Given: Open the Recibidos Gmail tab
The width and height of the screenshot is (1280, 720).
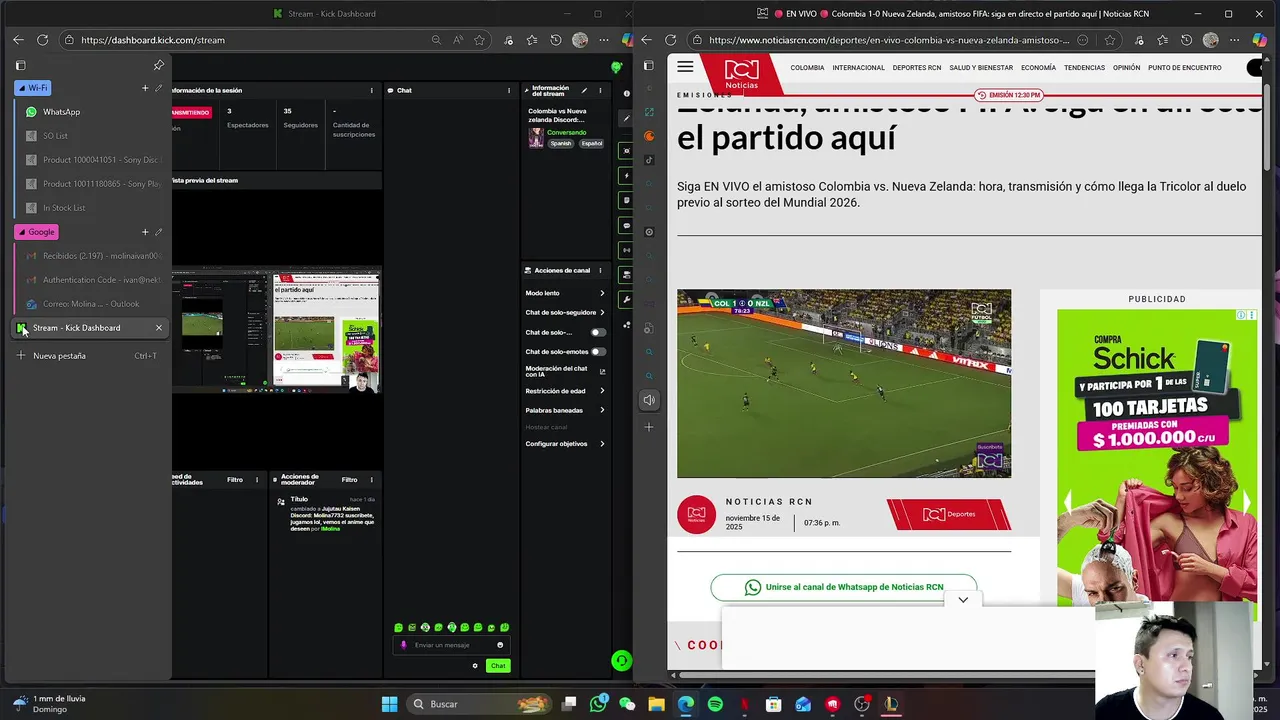Looking at the screenshot, I should click(x=92, y=256).
